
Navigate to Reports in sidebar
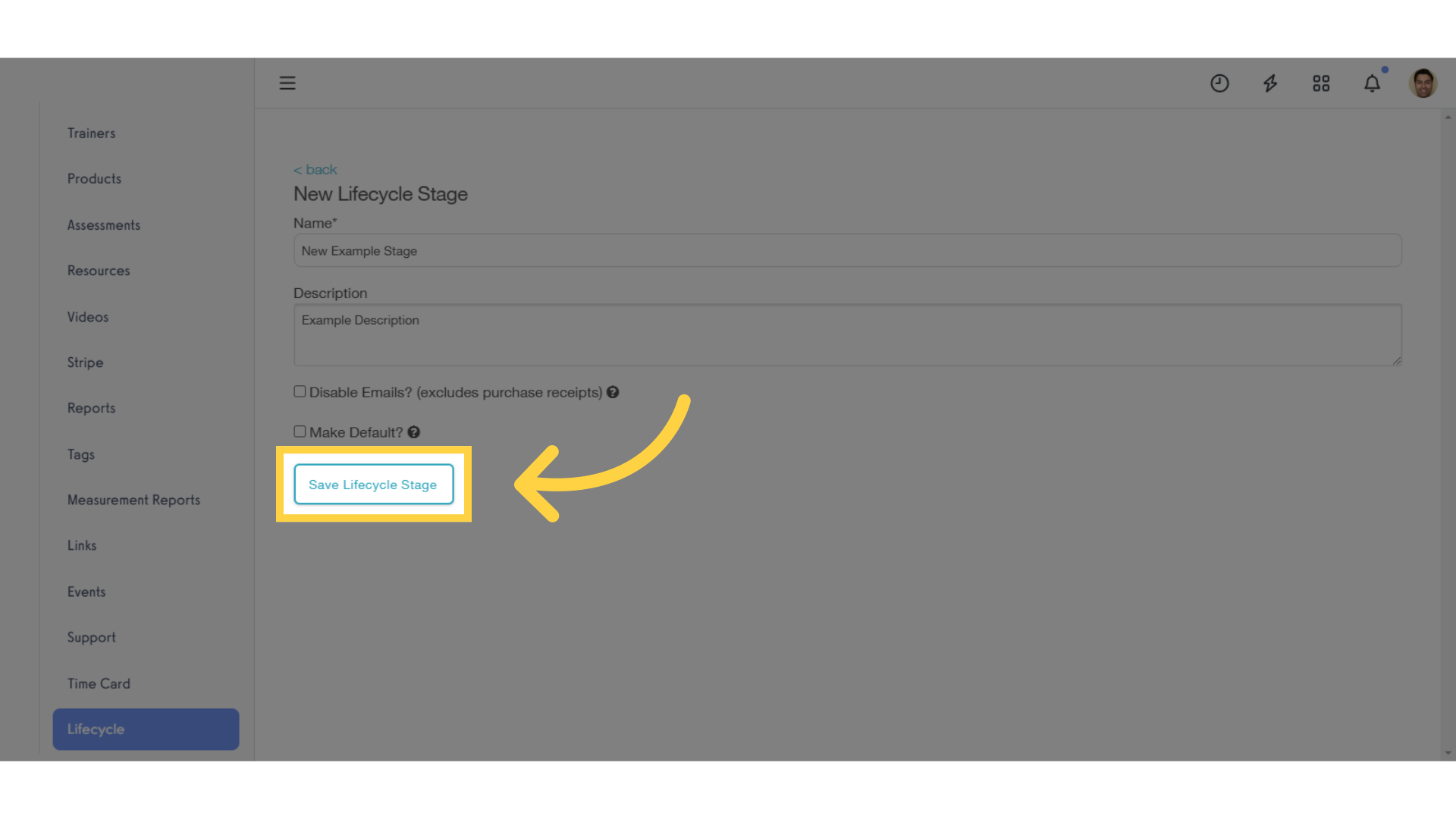91,408
